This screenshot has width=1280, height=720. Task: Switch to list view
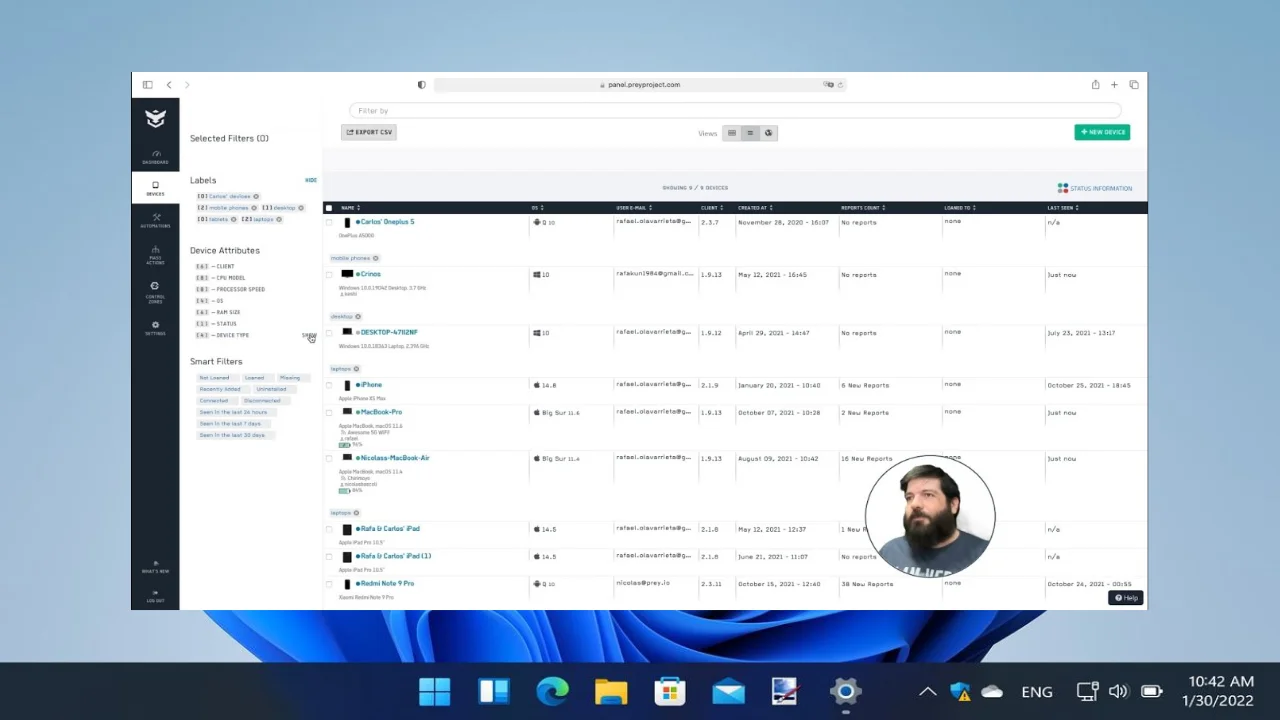750,133
